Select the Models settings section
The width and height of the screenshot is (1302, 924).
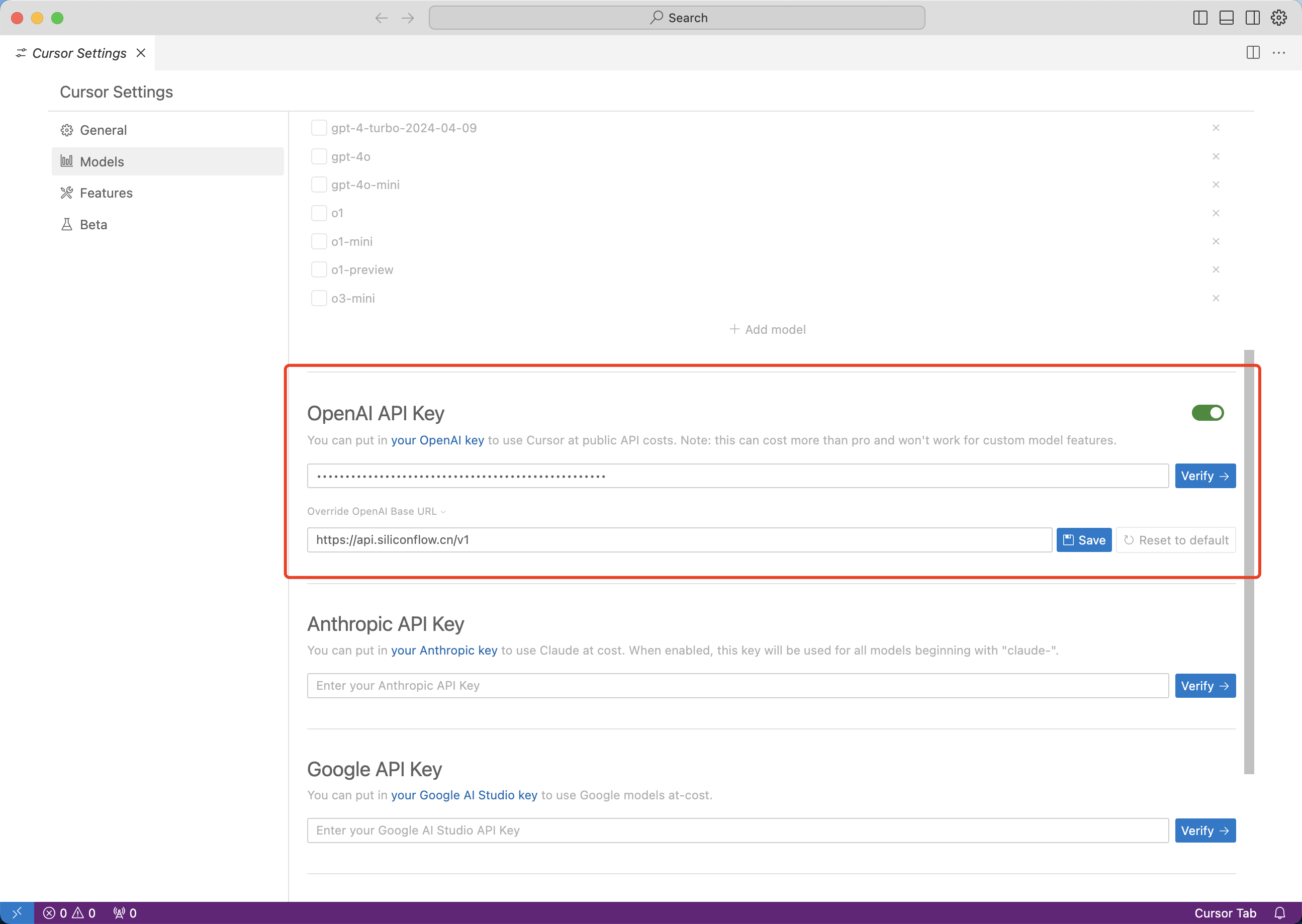pos(168,161)
